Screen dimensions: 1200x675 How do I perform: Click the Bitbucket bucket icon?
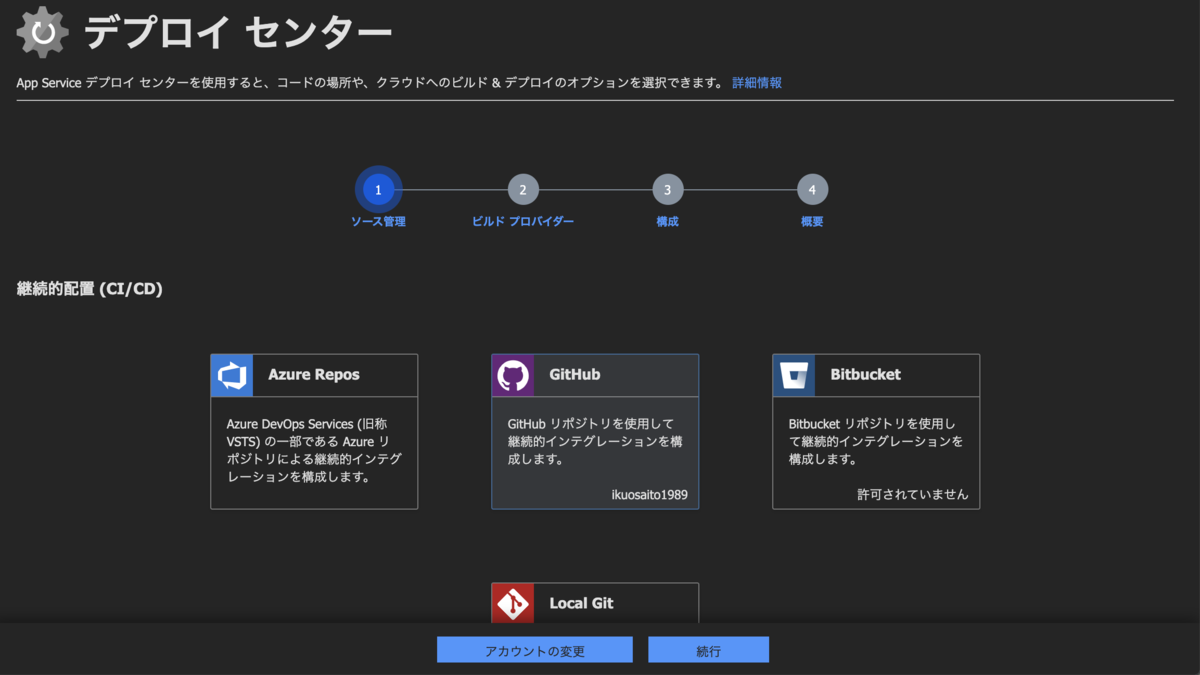tap(794, 375)
